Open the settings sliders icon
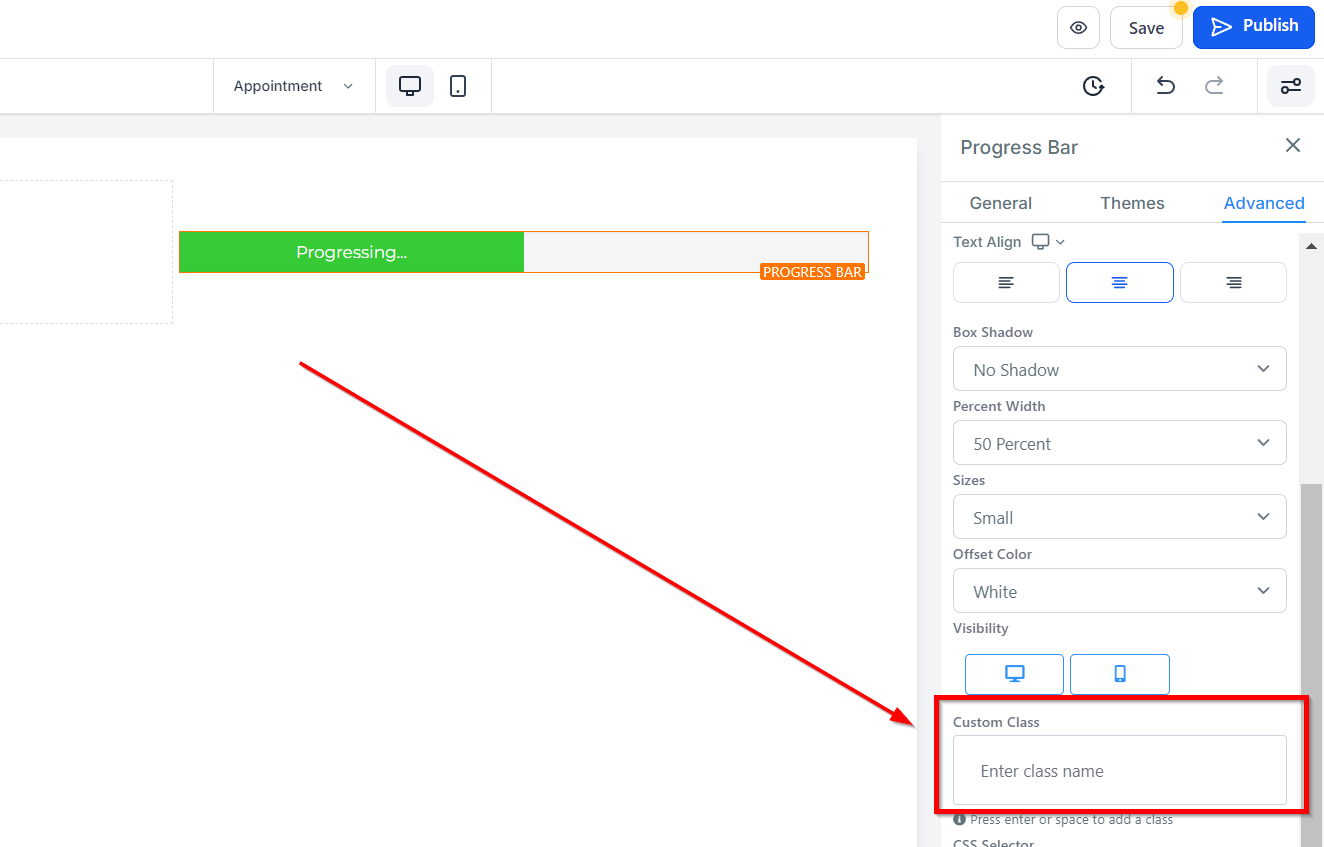 point(1291,86)
